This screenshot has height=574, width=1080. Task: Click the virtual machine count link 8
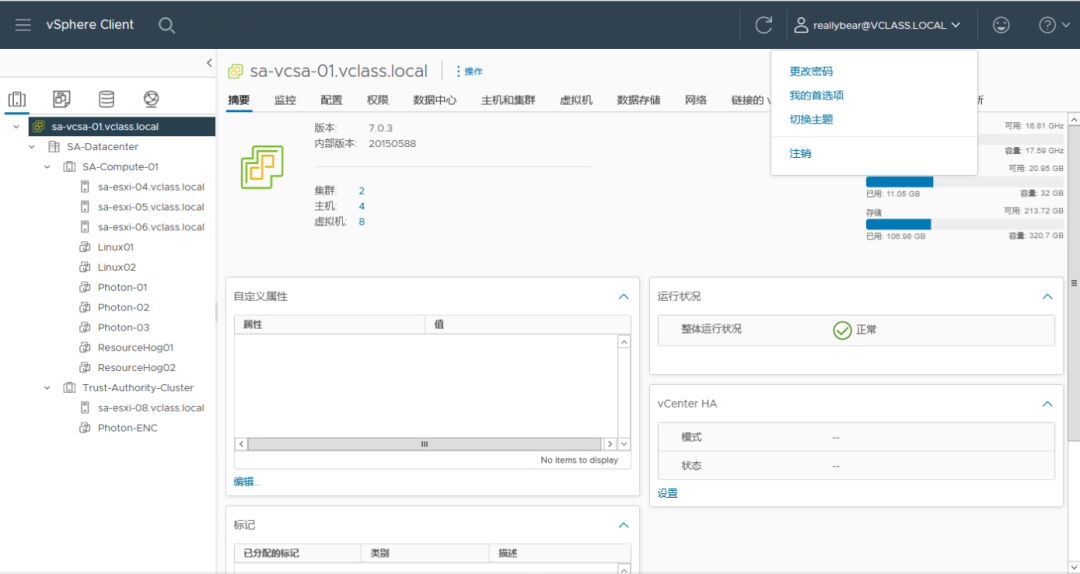(x=362, y=222)
